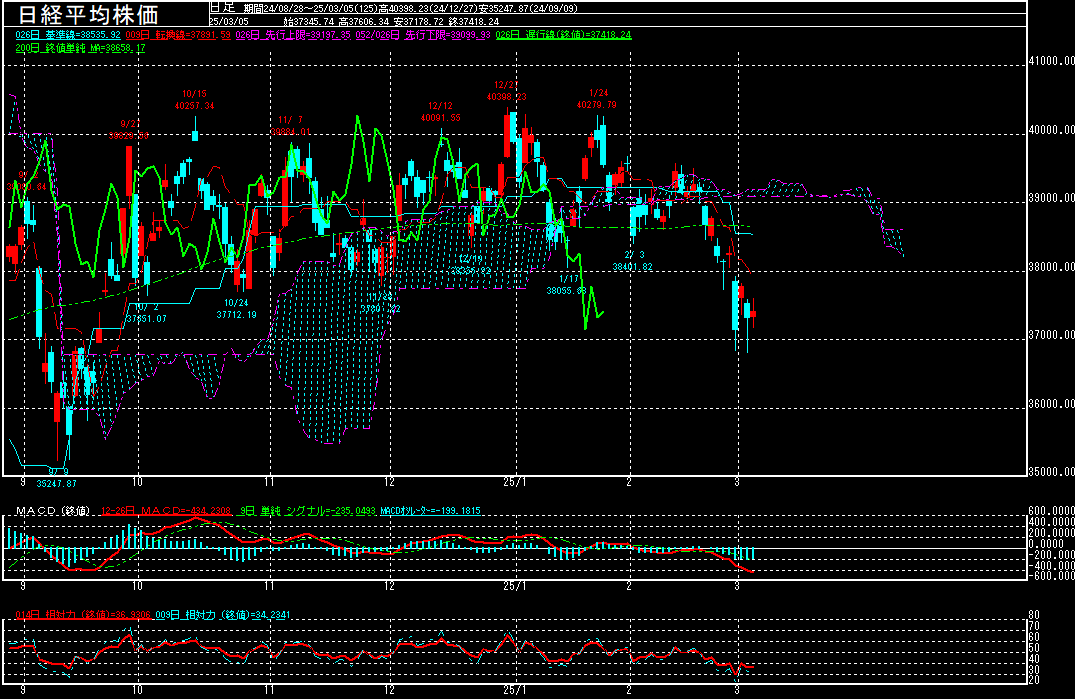1076x699 pixels.
Task: Click the 10/24 trough value 37712.19
Action: click(x=236, y=314)
